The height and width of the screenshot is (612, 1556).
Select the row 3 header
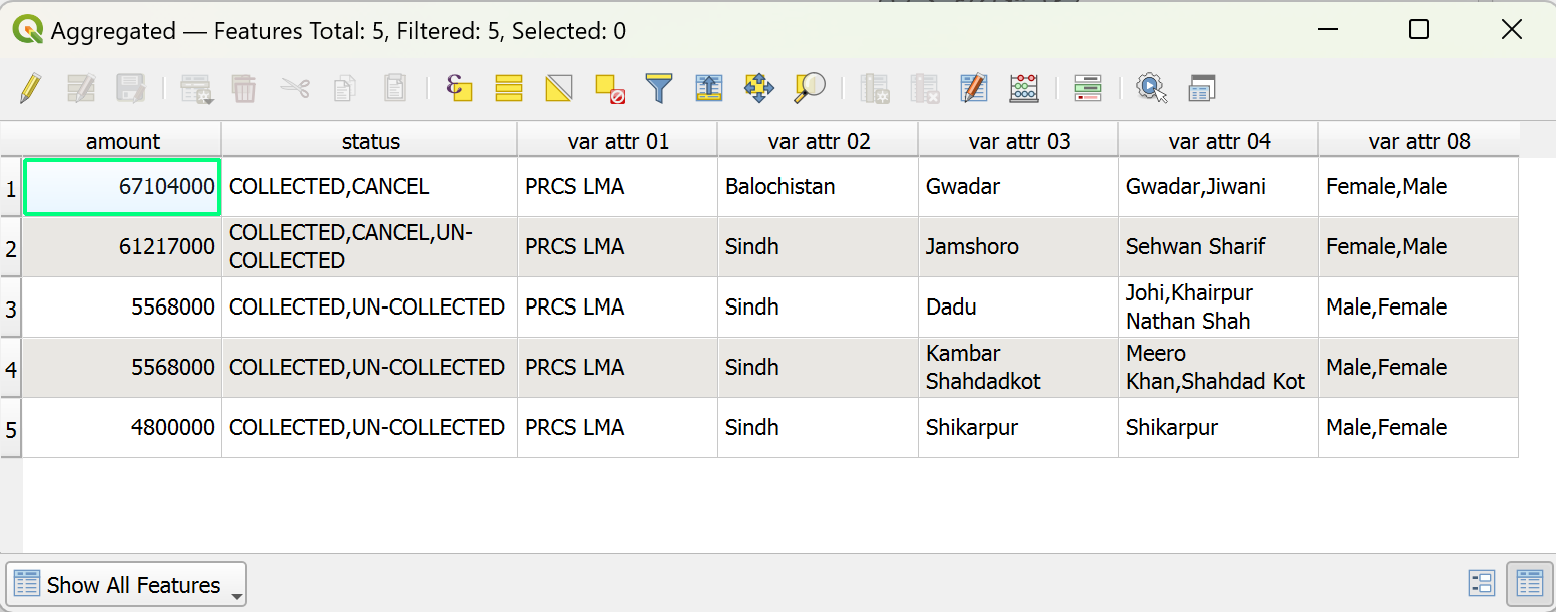tap(11, 308)
